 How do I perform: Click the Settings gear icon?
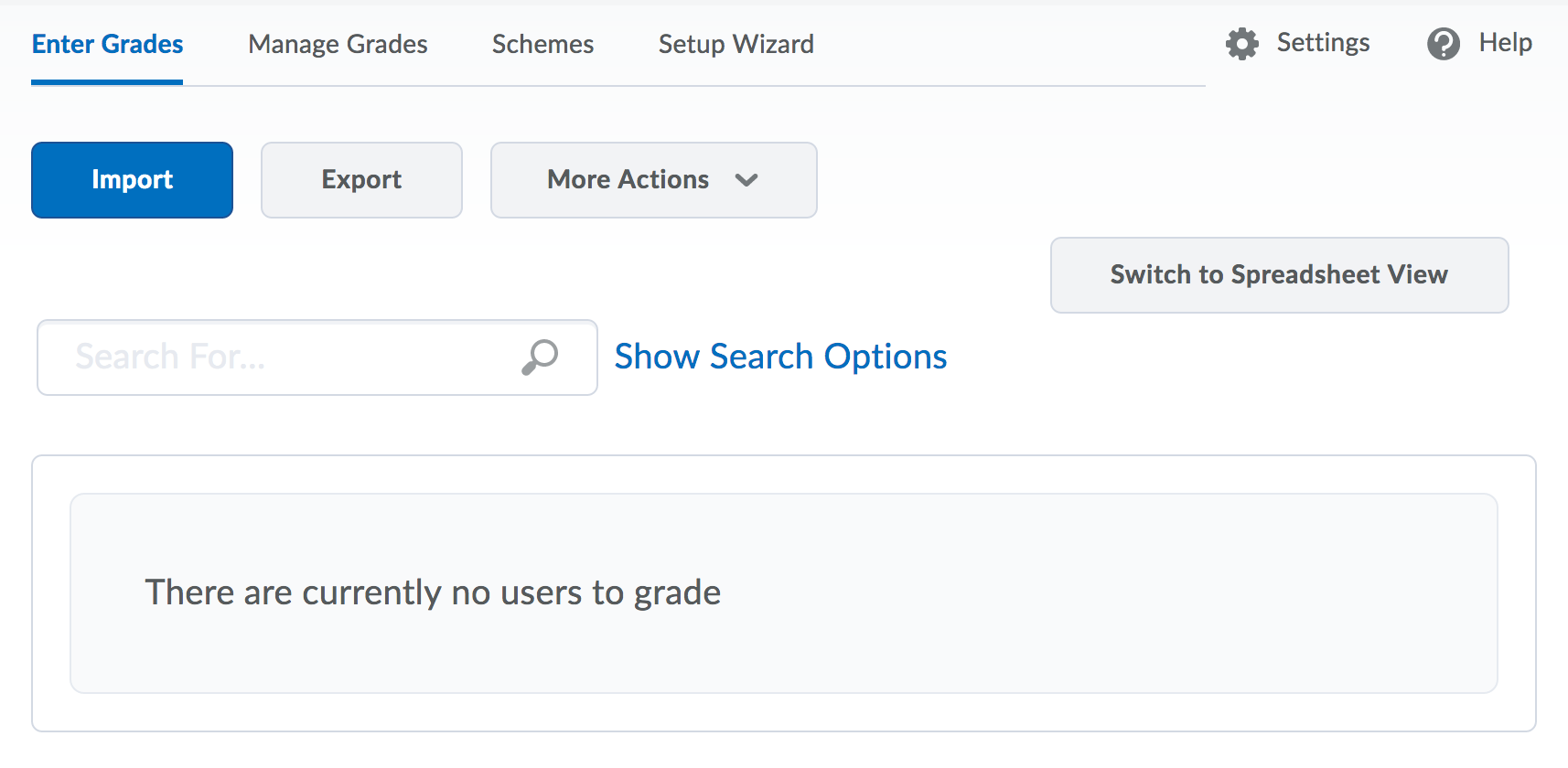(1241, 44)
